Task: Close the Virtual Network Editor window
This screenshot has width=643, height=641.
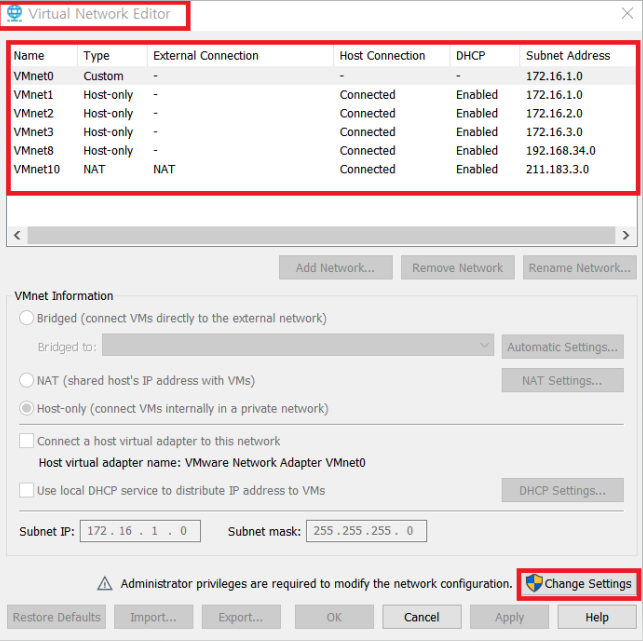Action: click(627, 14)
